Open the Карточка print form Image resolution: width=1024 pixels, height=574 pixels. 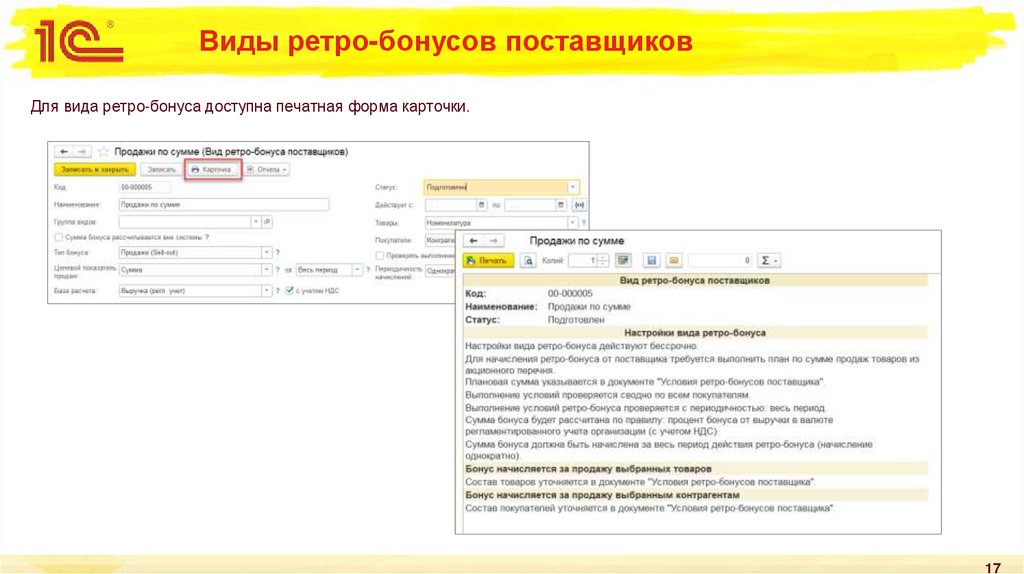[x=212, y=170]
